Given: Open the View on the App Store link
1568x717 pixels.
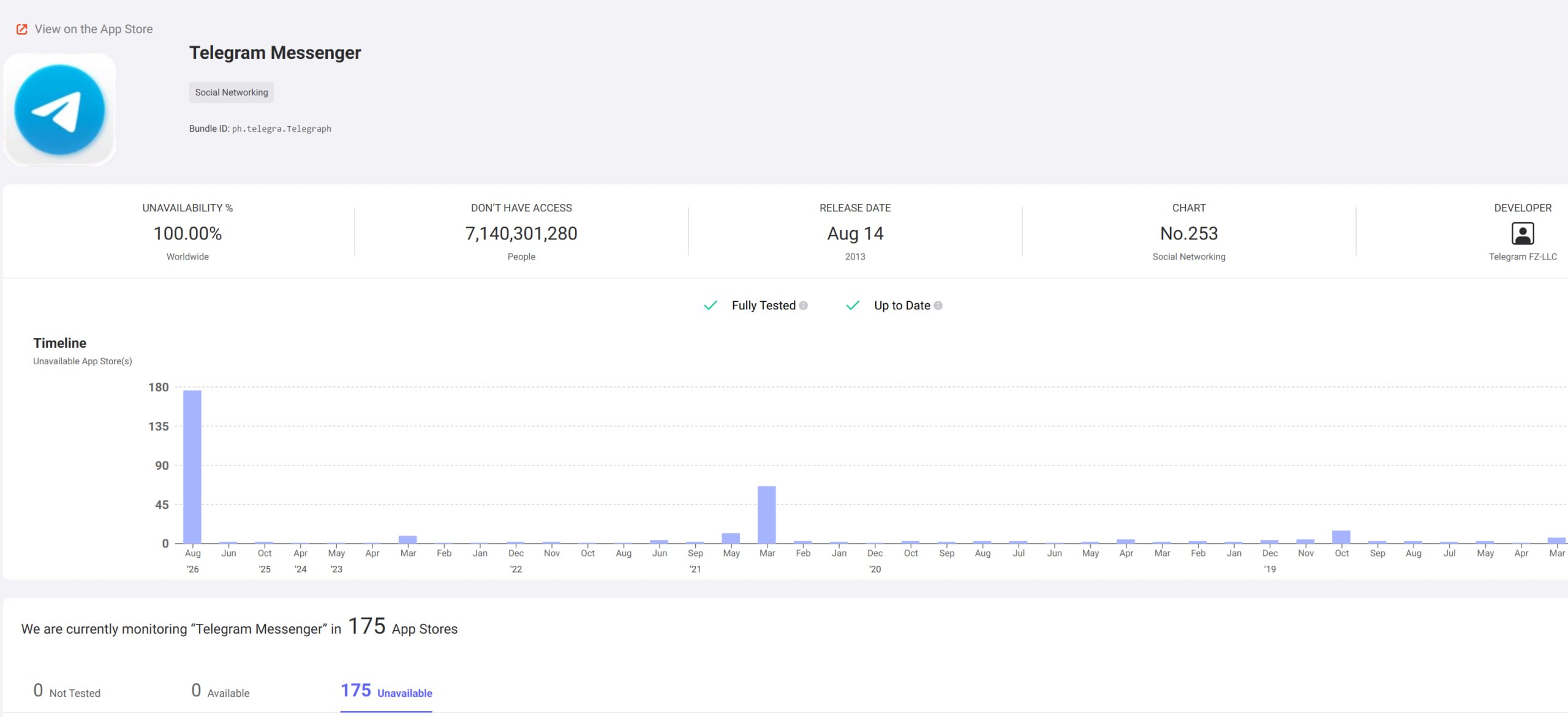Looking at the screenshot, I should (94, 29).
